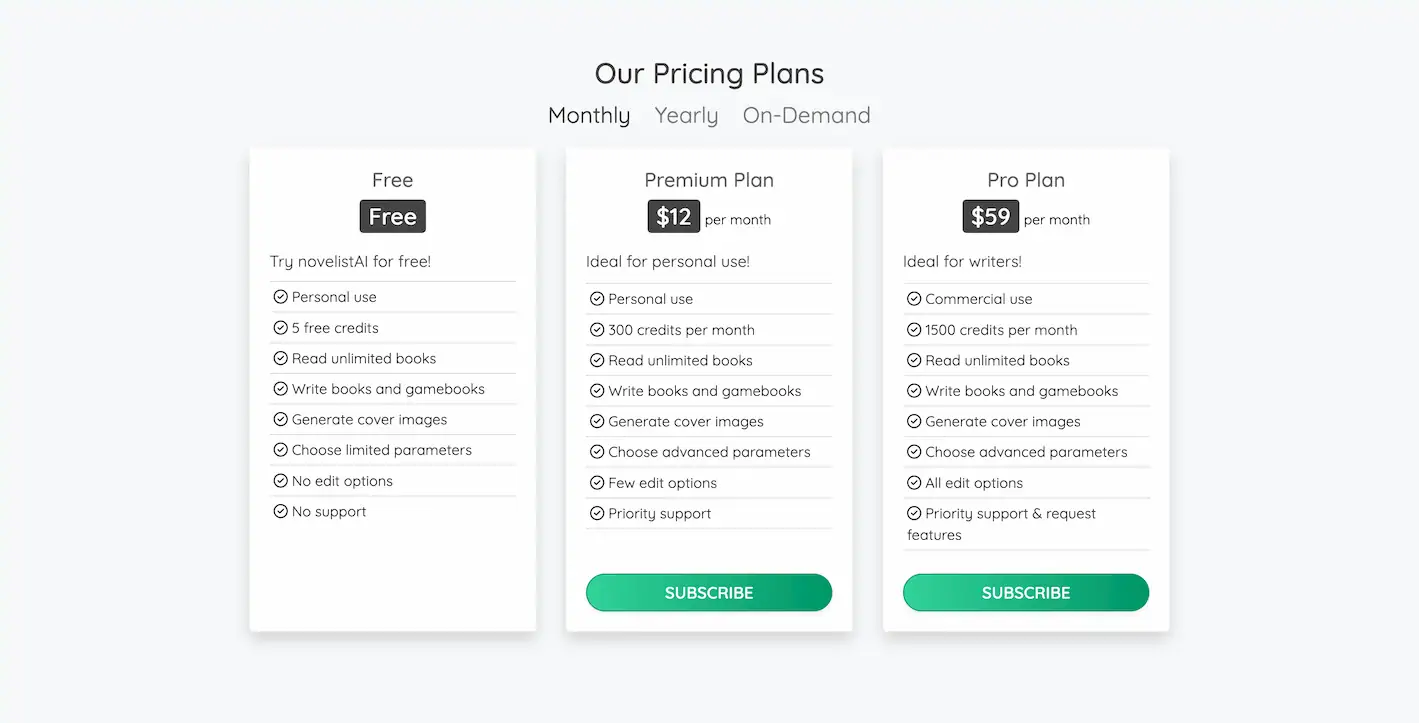The height and width of the screenshot is (723, 1419).
Task: Toggle the checkmark next to No support in Free plan
Action: [280, 511]
